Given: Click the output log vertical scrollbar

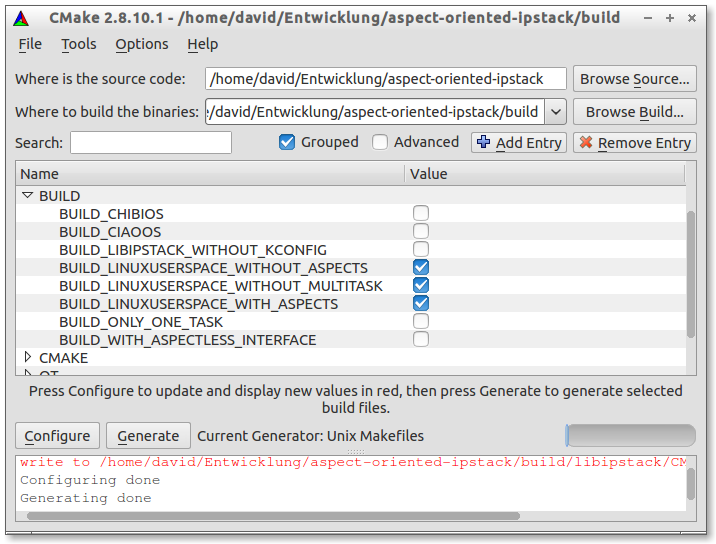Looking at the screenshot, I should pyautogui.click(x=691, y=484).
